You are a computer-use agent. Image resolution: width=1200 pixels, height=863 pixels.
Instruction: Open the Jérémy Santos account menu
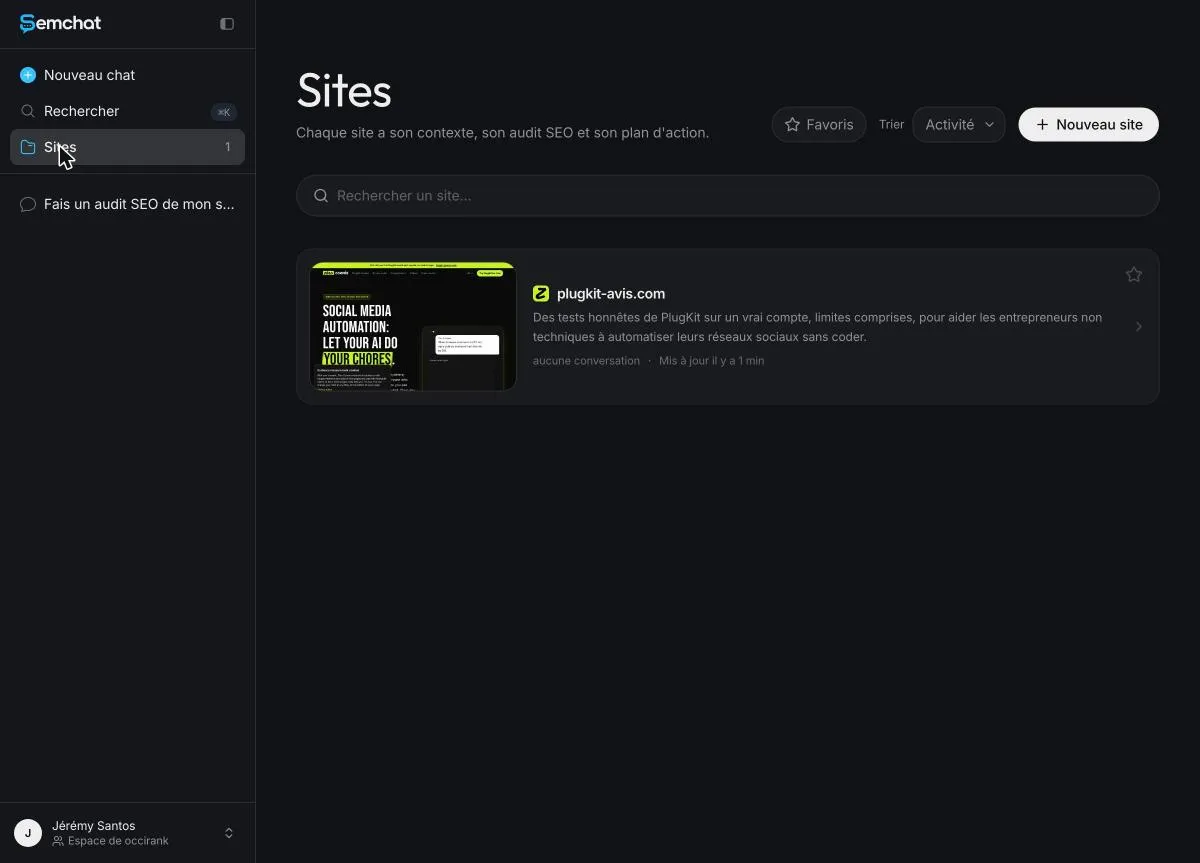127,833
